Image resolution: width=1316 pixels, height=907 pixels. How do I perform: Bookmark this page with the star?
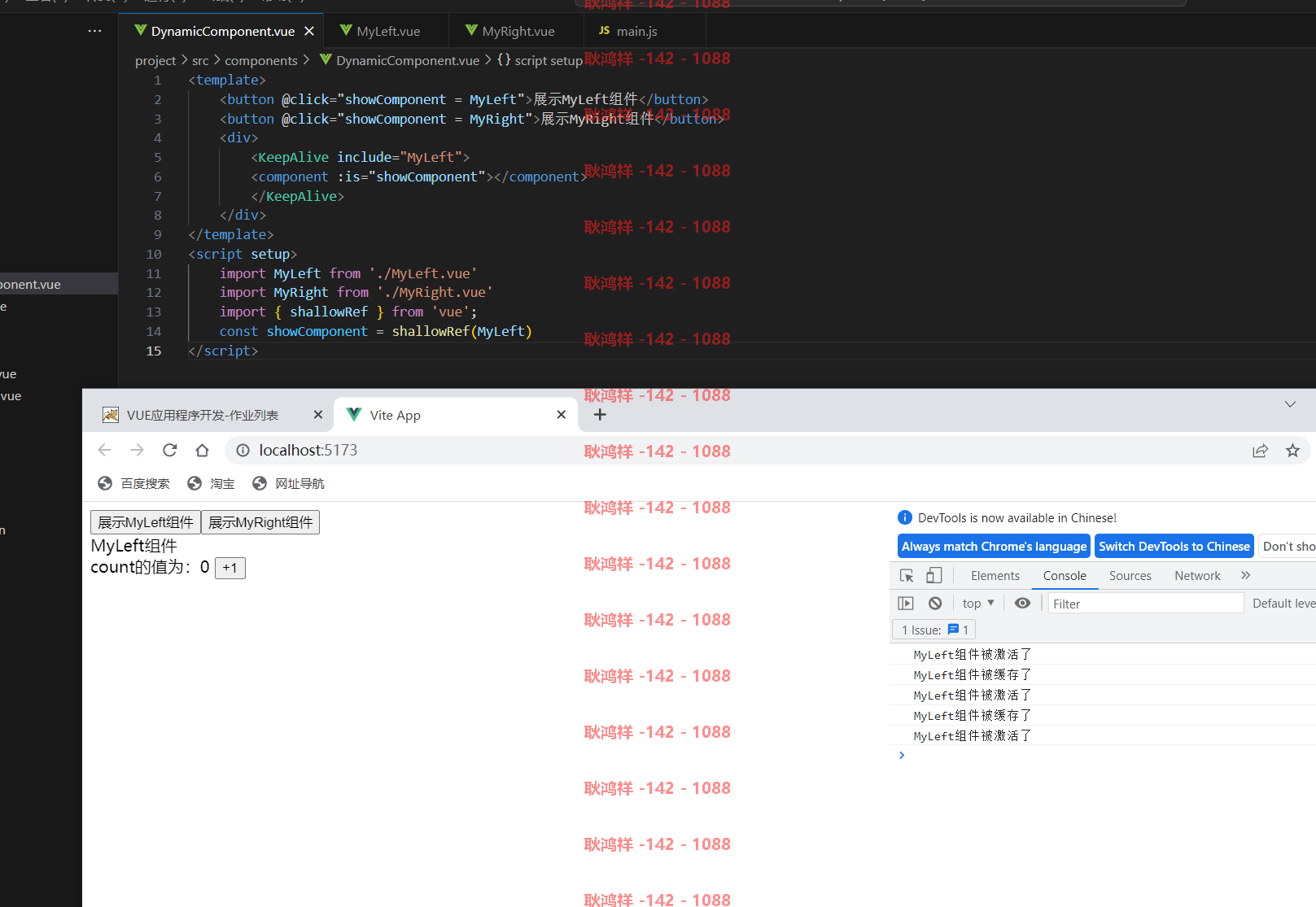(1292, 450)
